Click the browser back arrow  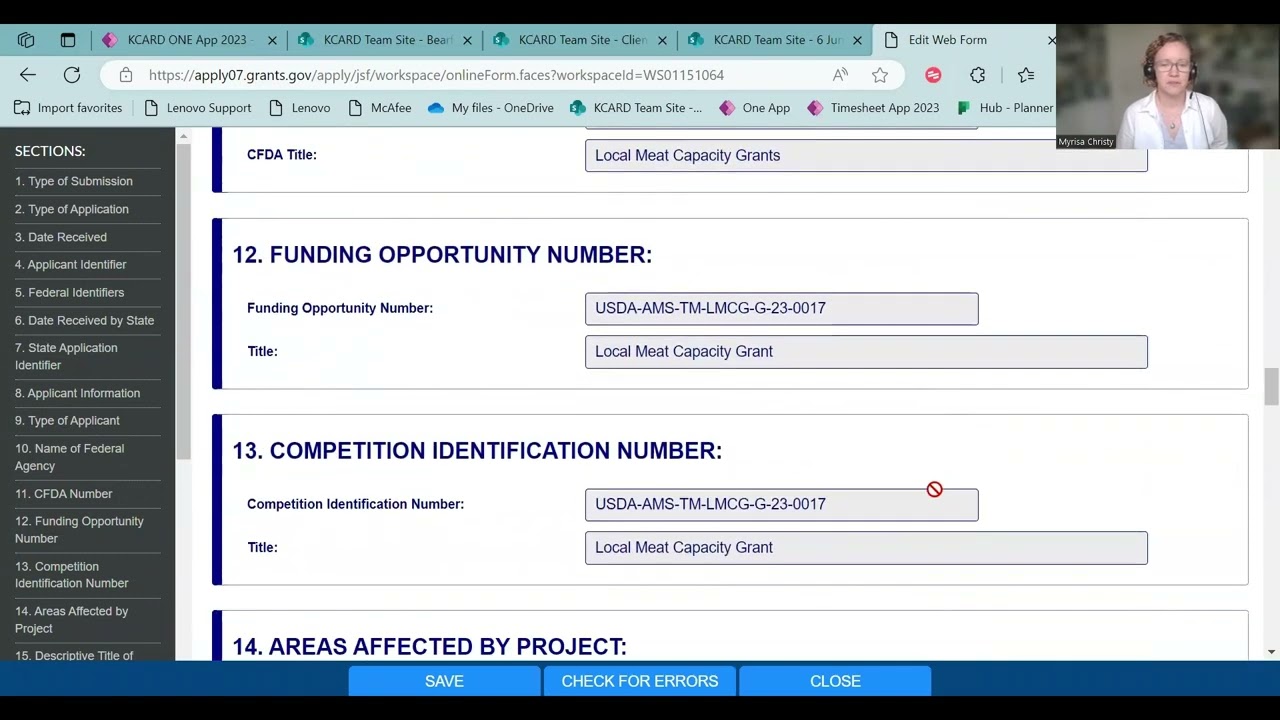(x=28, y=75)
